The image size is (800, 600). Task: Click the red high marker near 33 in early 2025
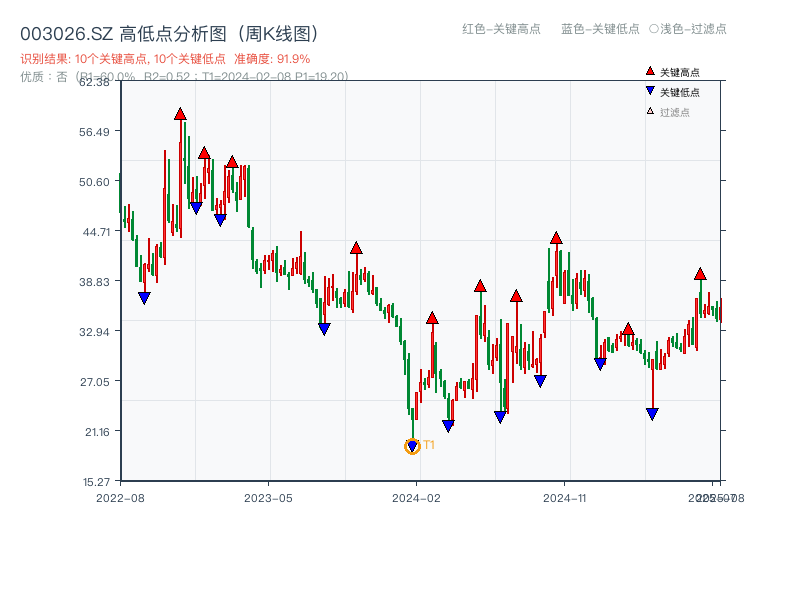tap(629, 329)
